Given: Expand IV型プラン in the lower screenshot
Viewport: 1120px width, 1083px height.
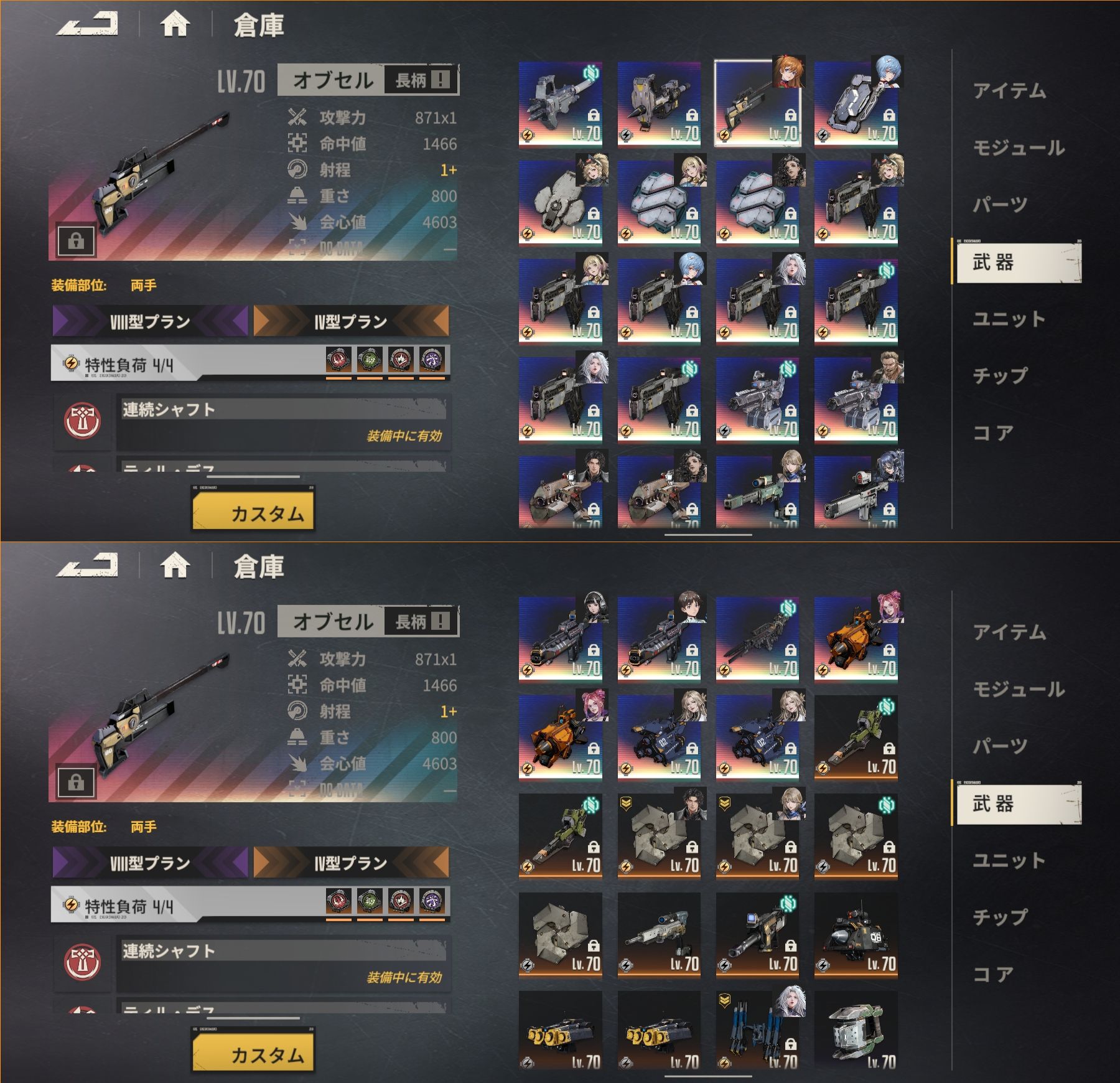Looking at the screenshot, I should tap(351, 863).
